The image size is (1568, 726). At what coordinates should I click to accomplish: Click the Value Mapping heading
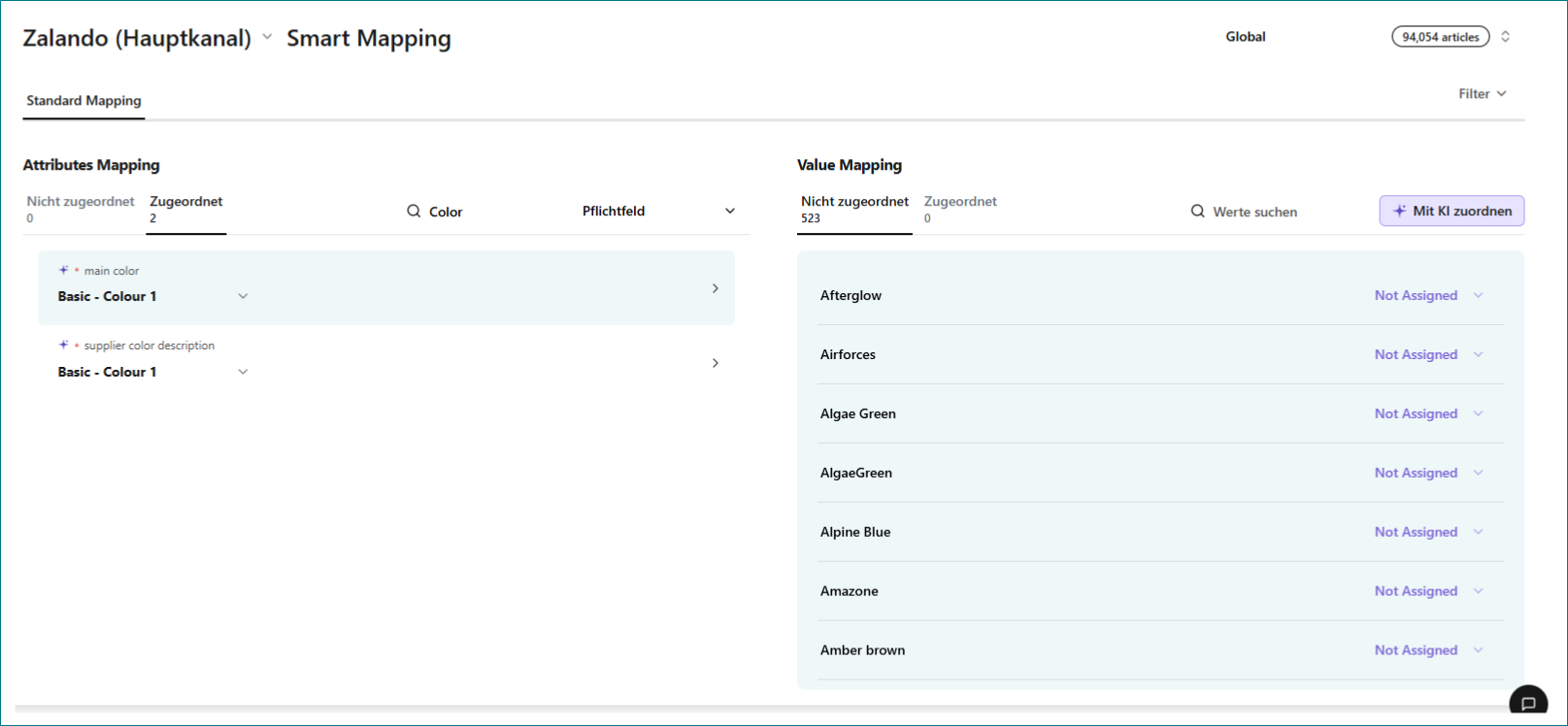click(850, 165)
